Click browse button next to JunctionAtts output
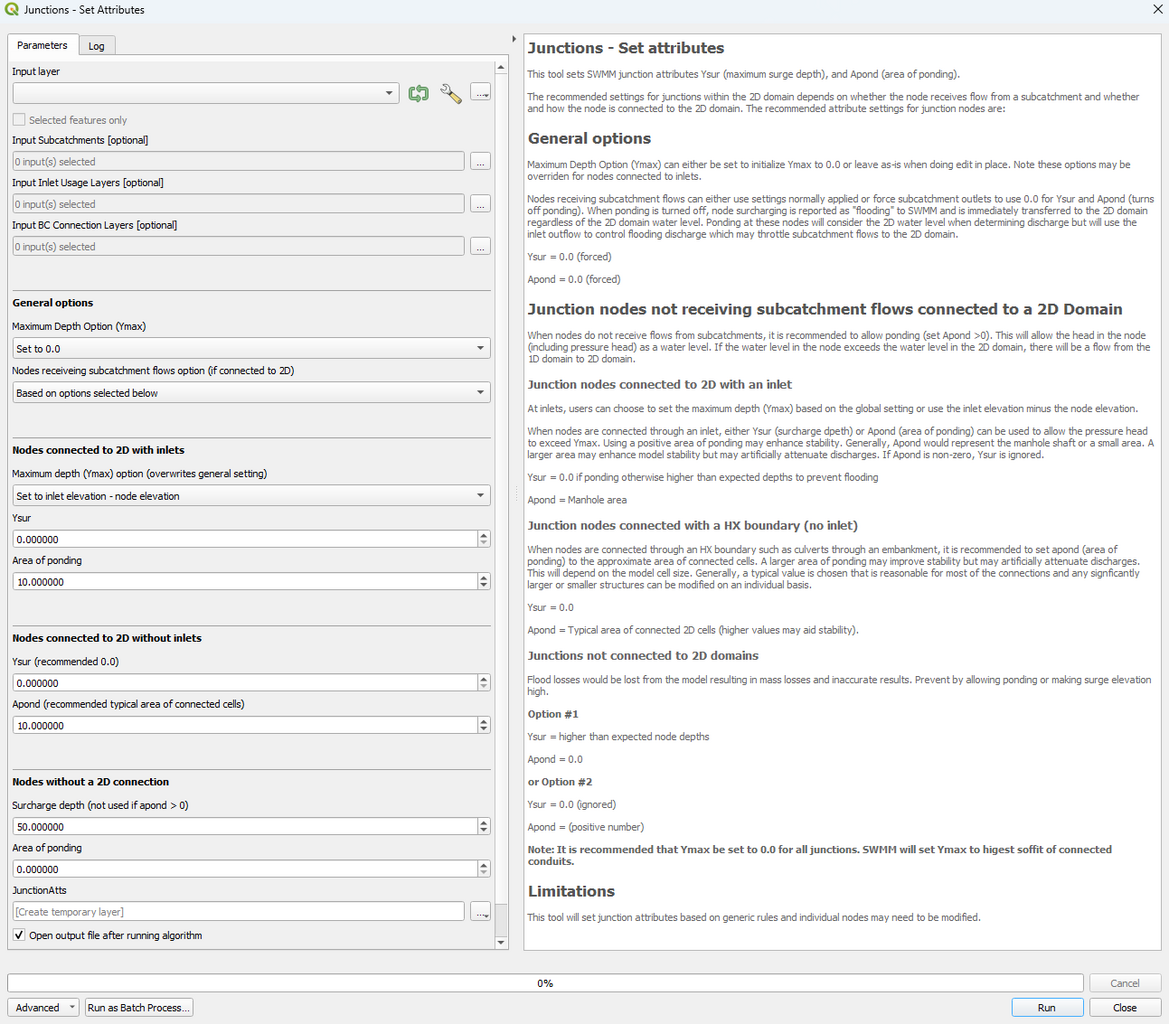 pyautogui.click(x=481, y=912)
